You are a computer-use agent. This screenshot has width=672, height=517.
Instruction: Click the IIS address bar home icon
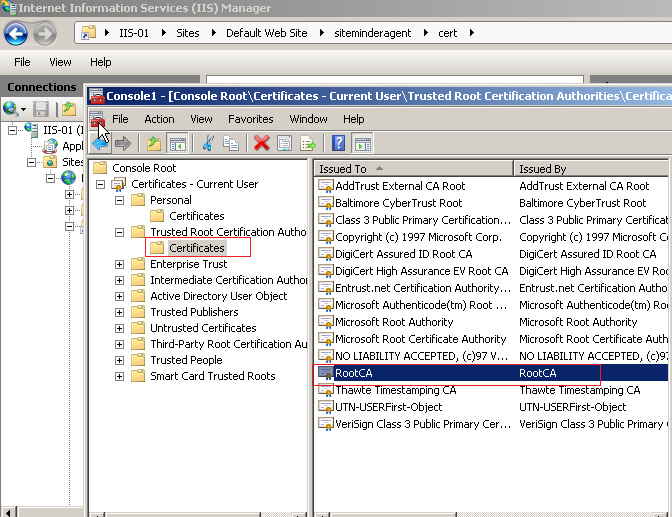pos(89,33)
